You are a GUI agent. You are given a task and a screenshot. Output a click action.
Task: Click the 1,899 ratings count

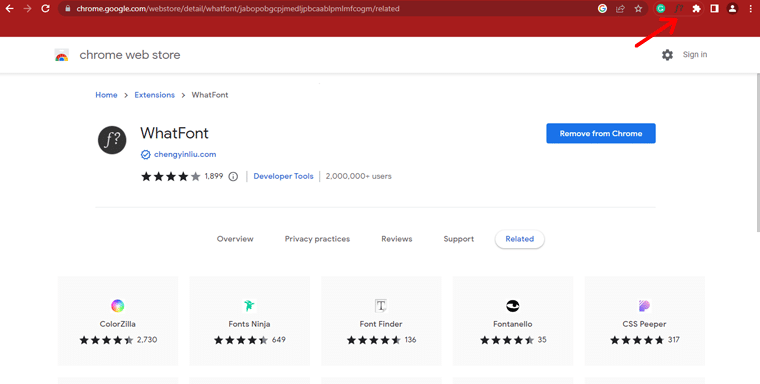214,176
